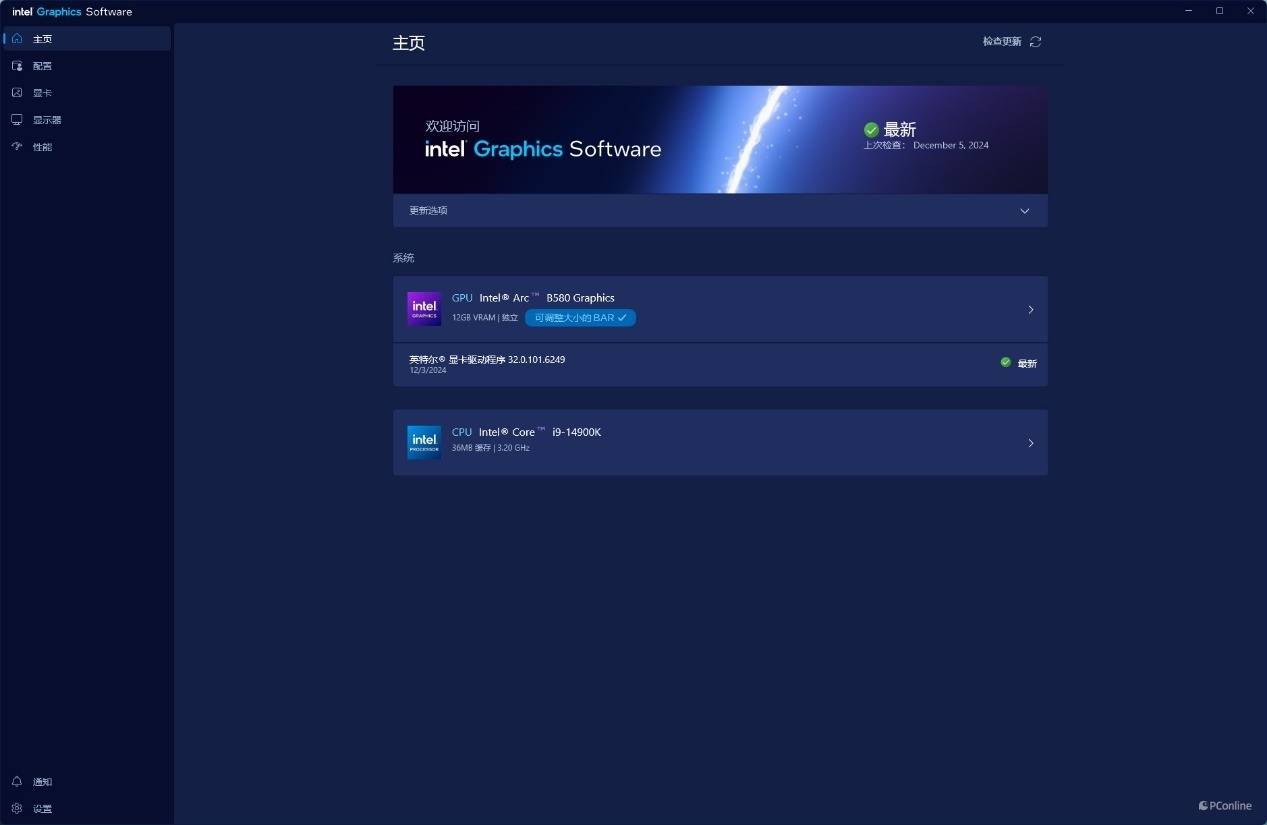This screenshot has height=825, width=1267.
Task: Click the December 5, 2024 last check date
Action: tap(951, 145)
